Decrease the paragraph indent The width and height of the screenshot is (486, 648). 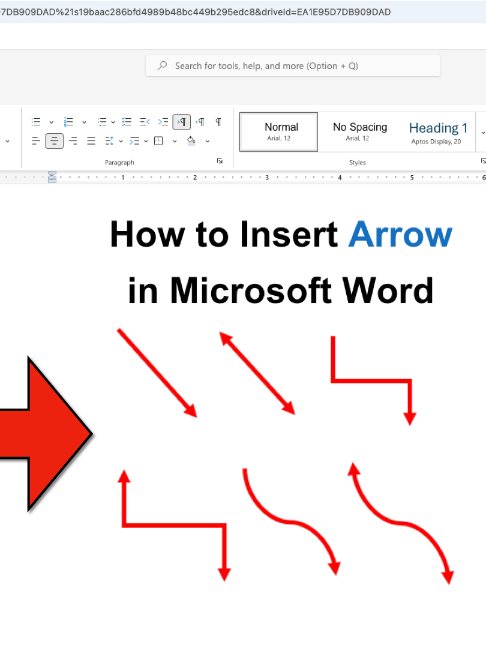(x=144, y=122)
